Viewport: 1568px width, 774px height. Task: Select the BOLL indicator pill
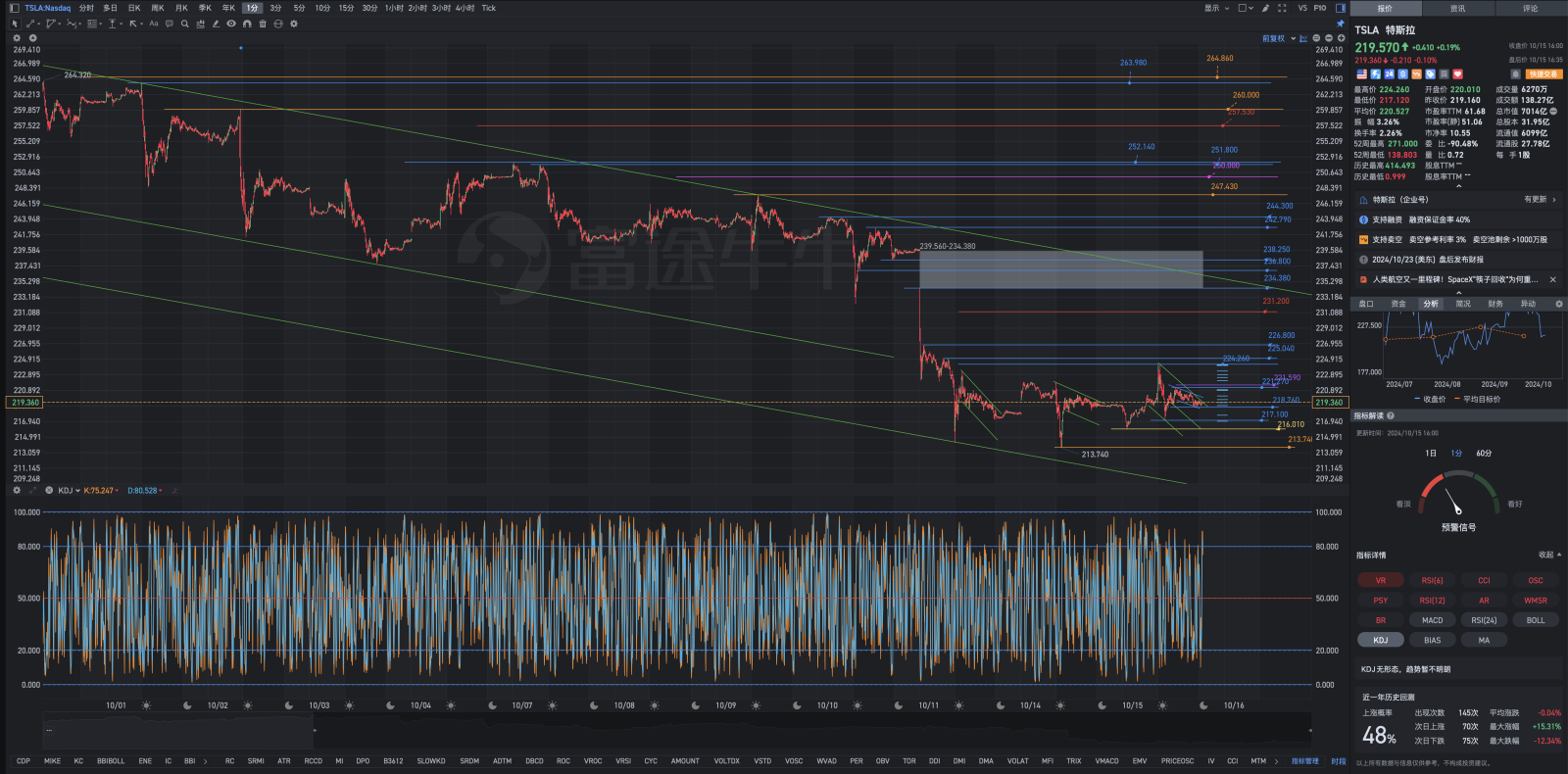[x=1536, y=620]
